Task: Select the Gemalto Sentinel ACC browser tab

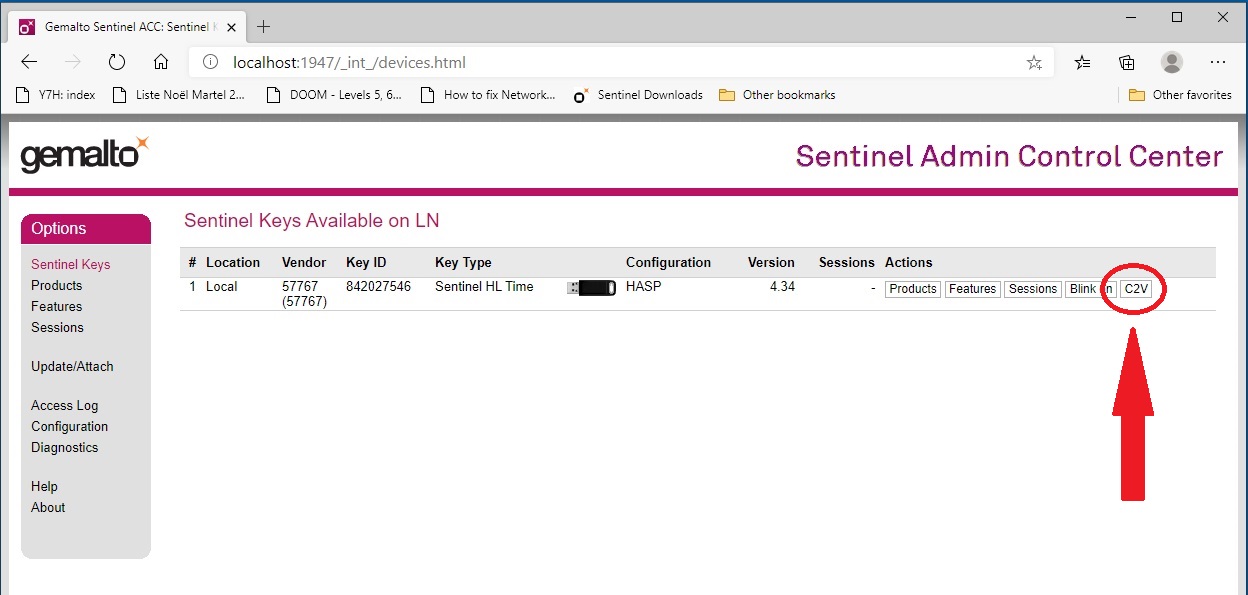Action: point(128,26)
